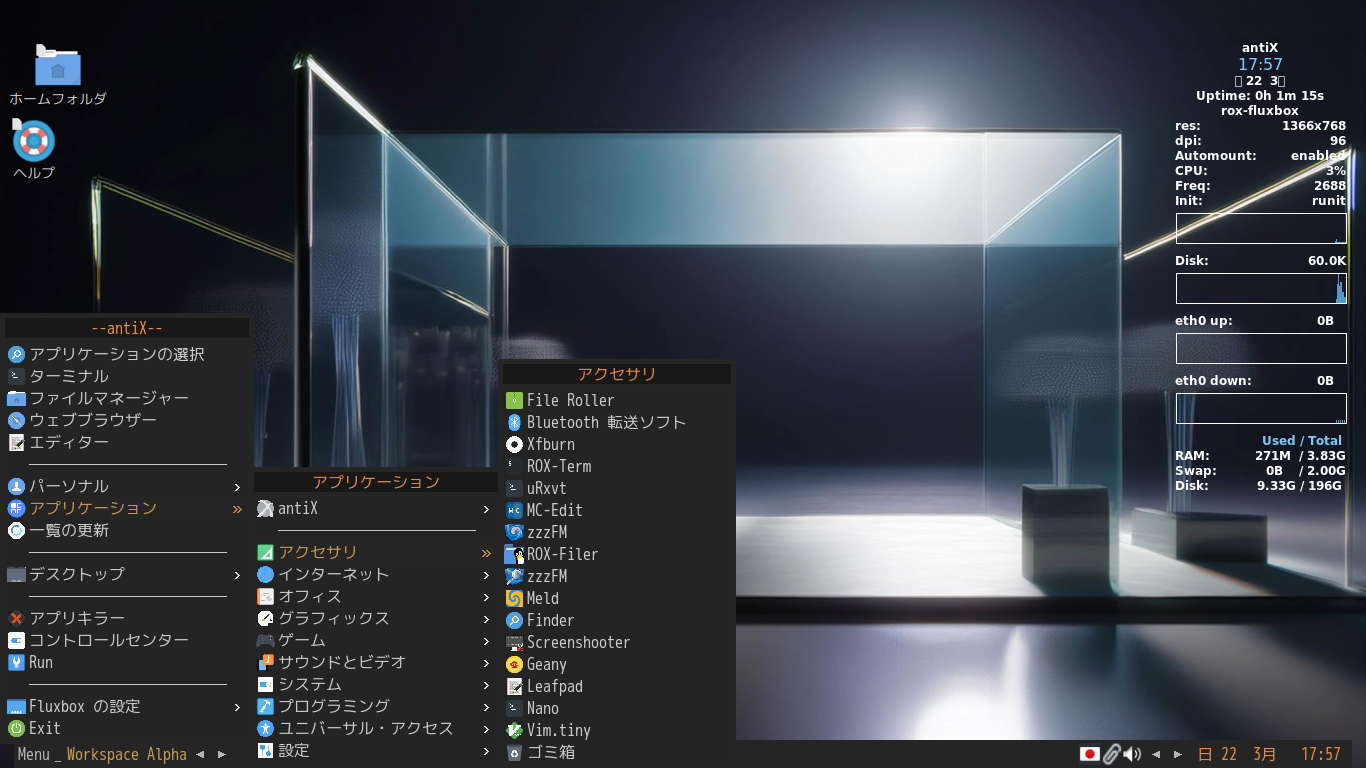Image resolution: width=1366 pixels, height=768 pixels.
Task: Expand the Fluxbox の設定 submenu arrow
Action: click(x=238, y=707)
